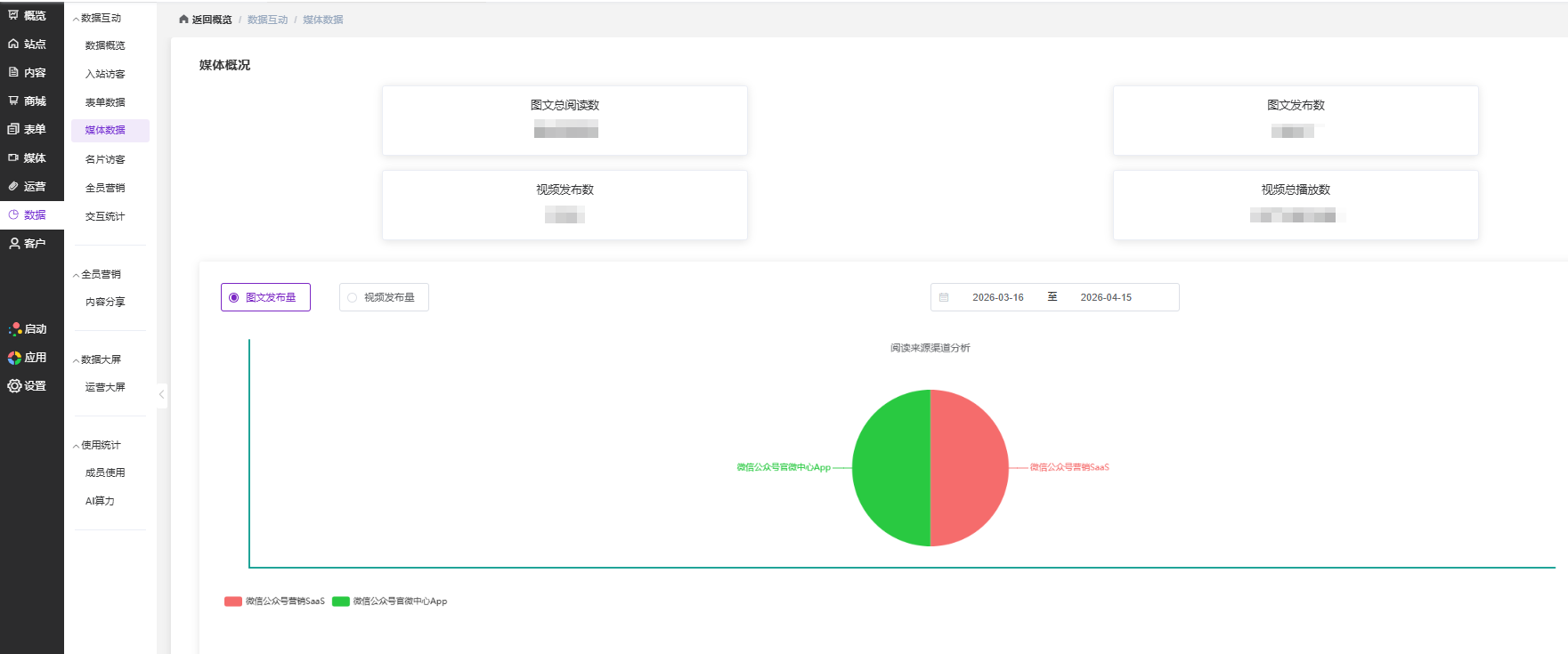Click the home icon beside 返回概览
Image resolution: width=1568 pixels, height=654 pixels.
click(x=183, y=19)
